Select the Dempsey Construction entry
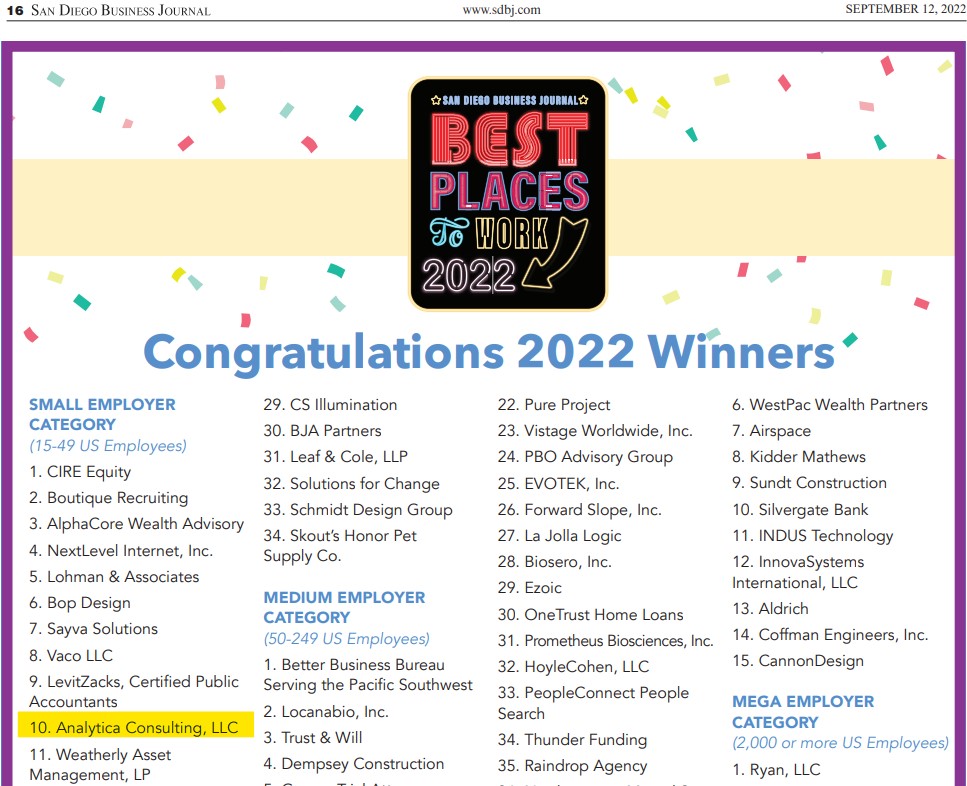 [353, 764]
